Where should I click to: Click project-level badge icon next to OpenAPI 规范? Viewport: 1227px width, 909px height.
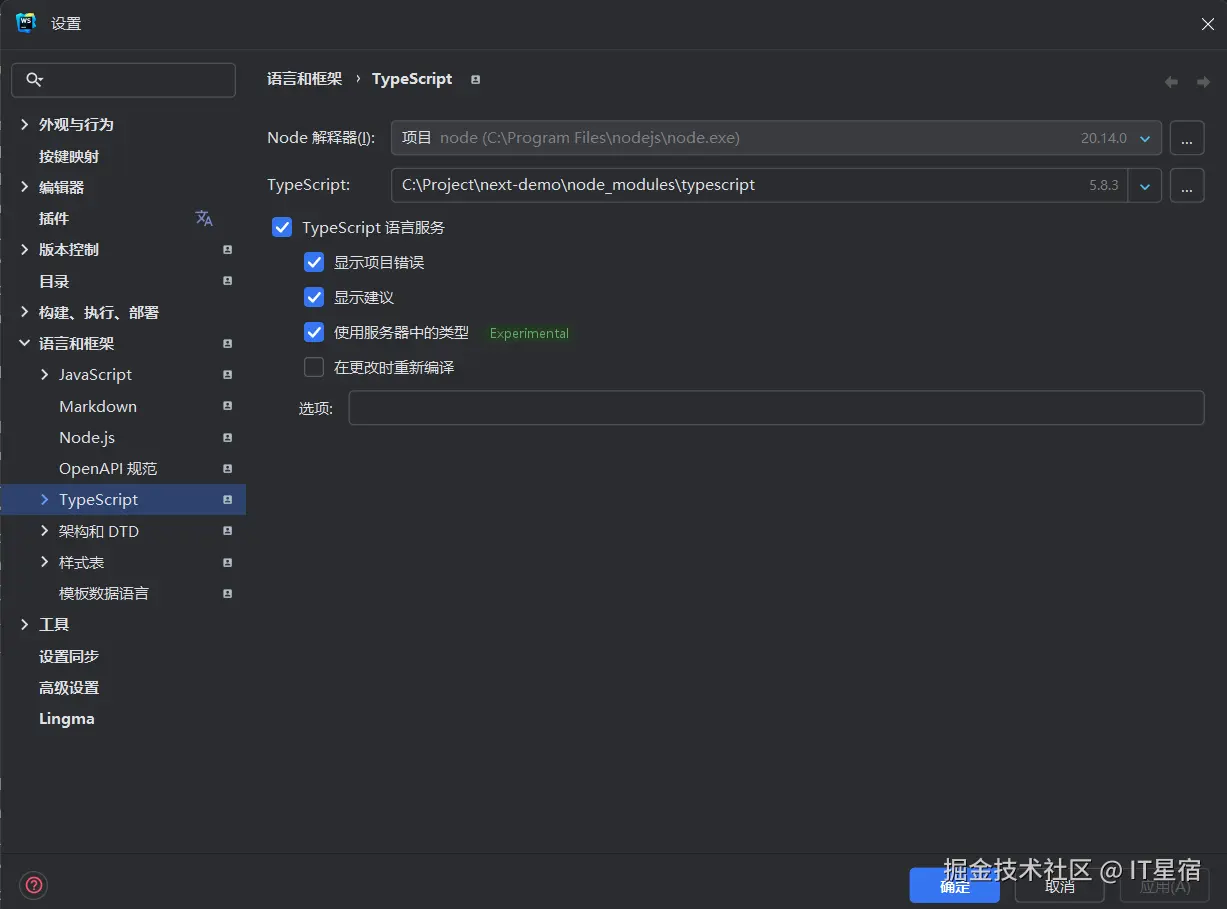[228, 469]
